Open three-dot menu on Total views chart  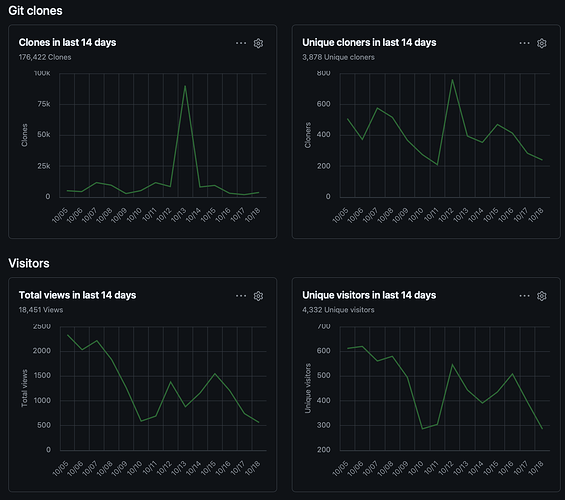(241, 296)
